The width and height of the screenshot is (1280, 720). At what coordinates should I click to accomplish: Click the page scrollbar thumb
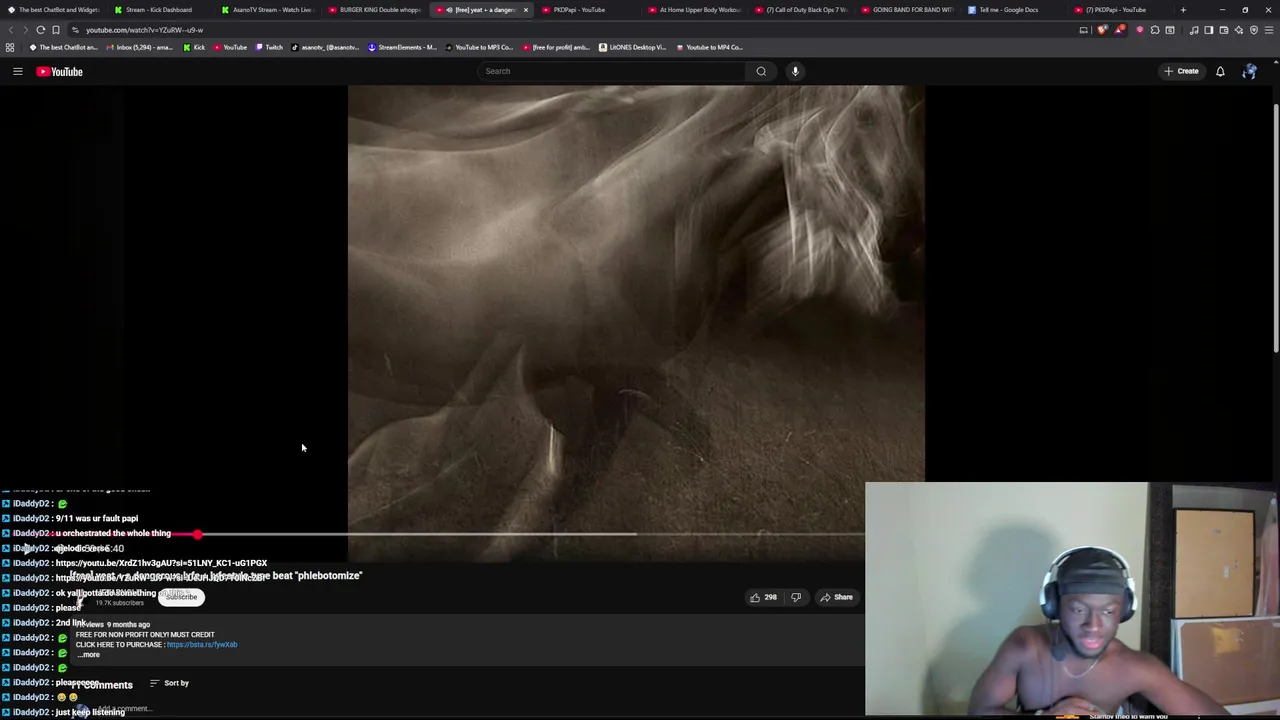1274,228
